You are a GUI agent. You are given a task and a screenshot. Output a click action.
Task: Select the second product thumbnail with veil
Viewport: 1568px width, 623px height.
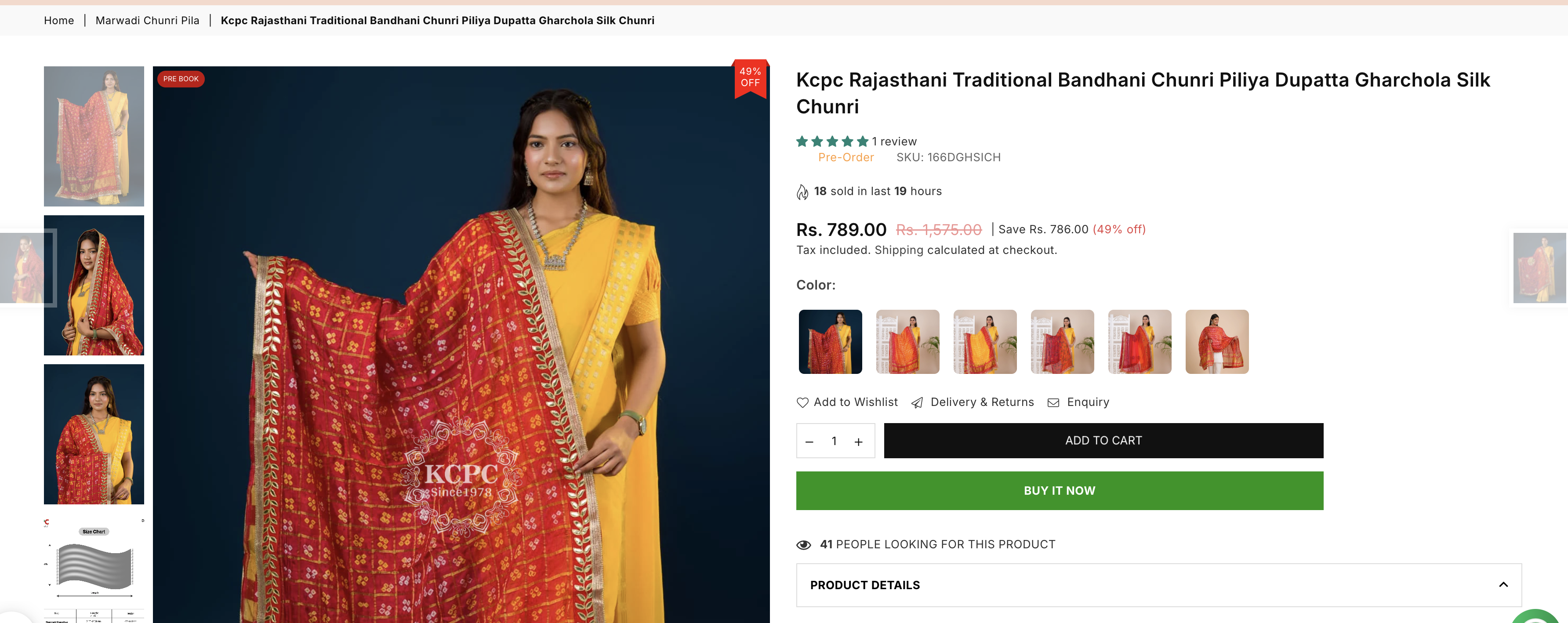(94, 285)
